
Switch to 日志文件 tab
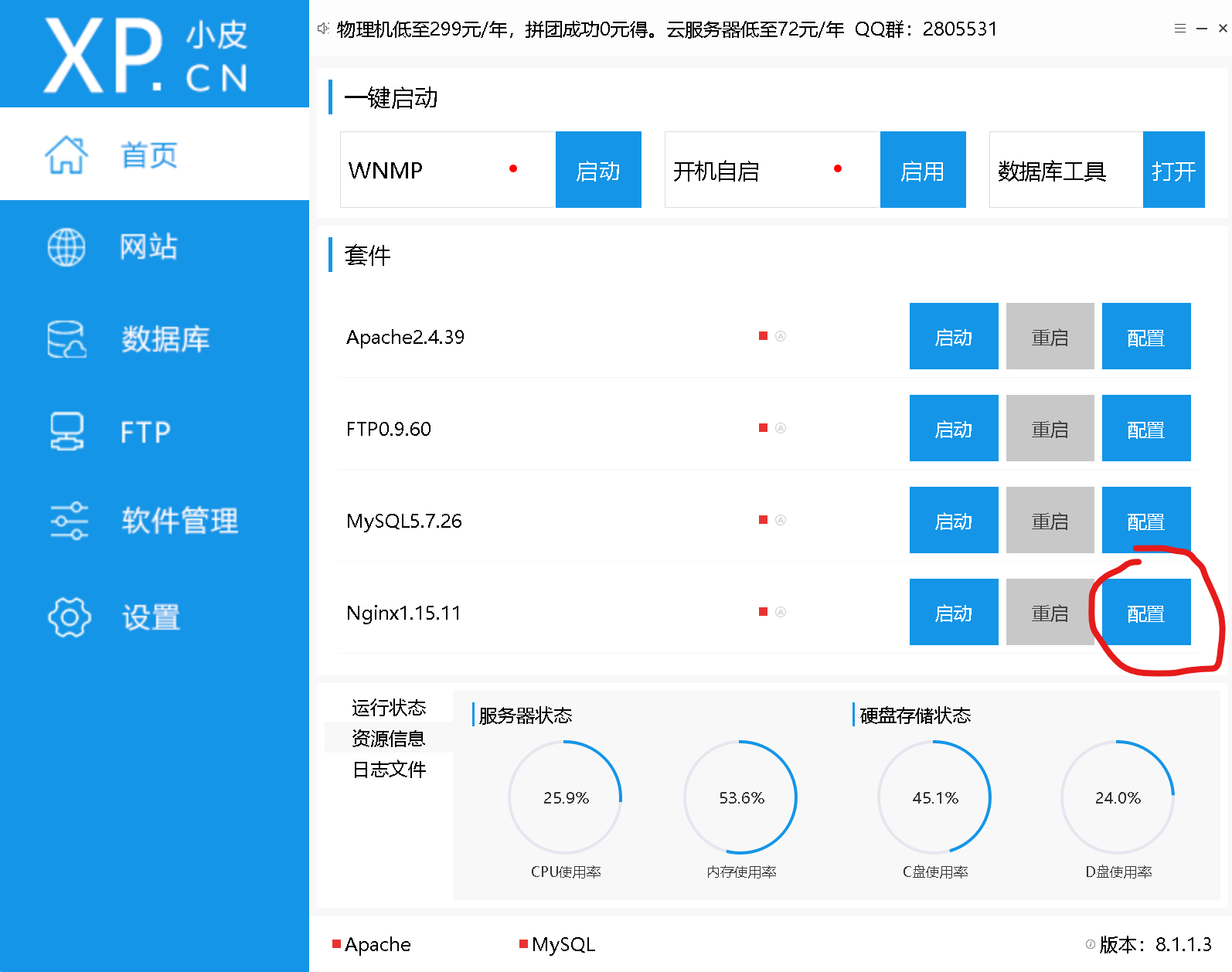click(x=389, y=770)
